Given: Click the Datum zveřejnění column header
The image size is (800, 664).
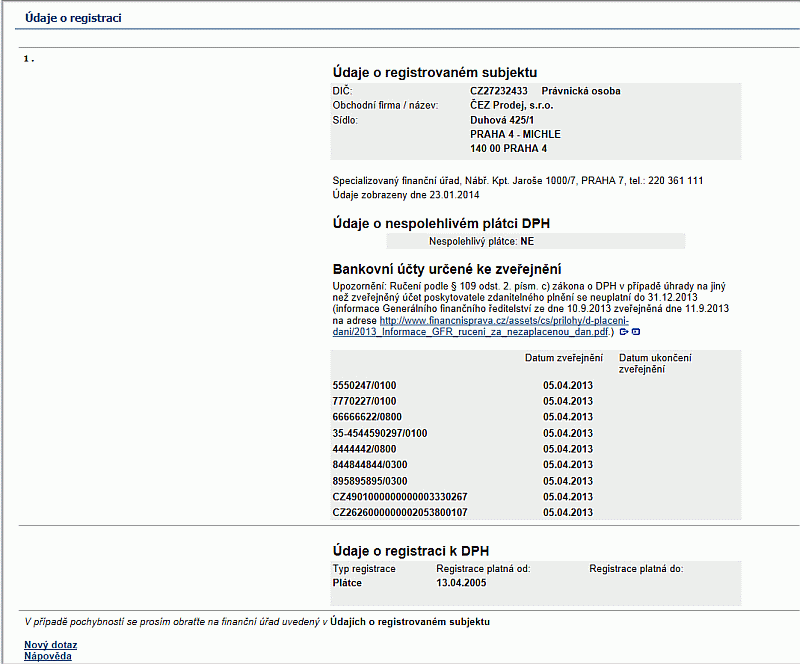Looking at the screenshot, I should (x=564, y=358).
